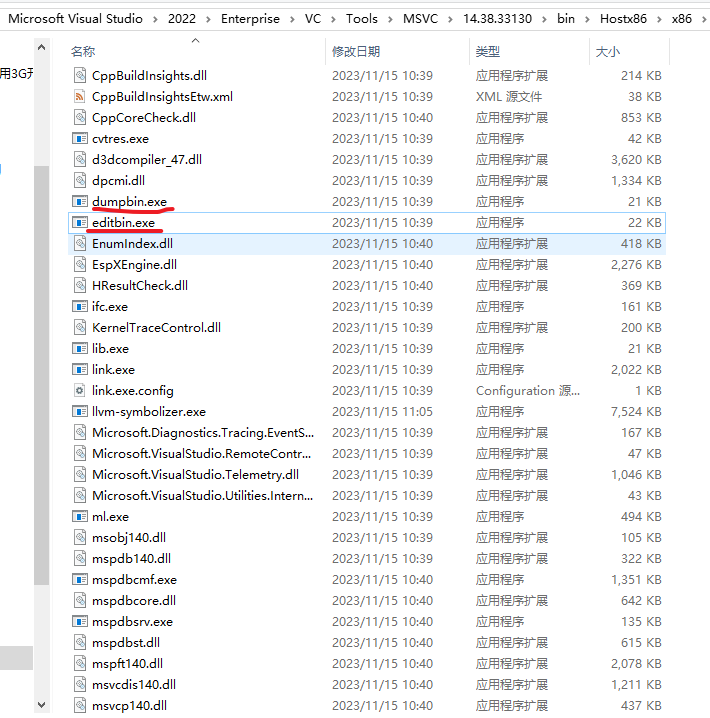The height and width of the screenshot is (718, 710).
Task: Select the mspft140.dll file icon
Action: coord(80,664)
